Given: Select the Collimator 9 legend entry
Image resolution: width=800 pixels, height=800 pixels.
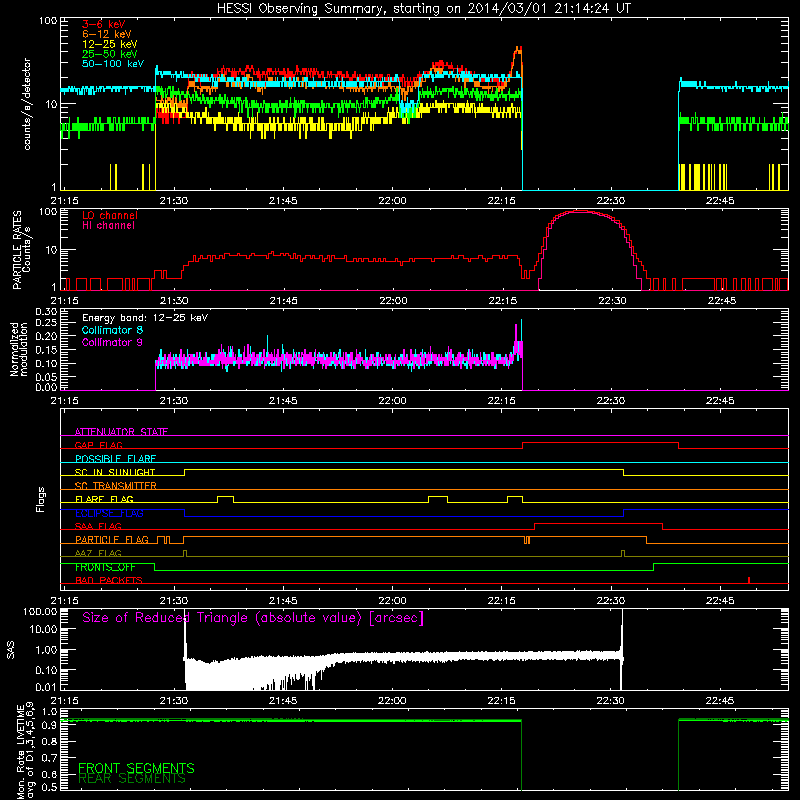Looking at the screenshot, I should [x=112, y=342].
